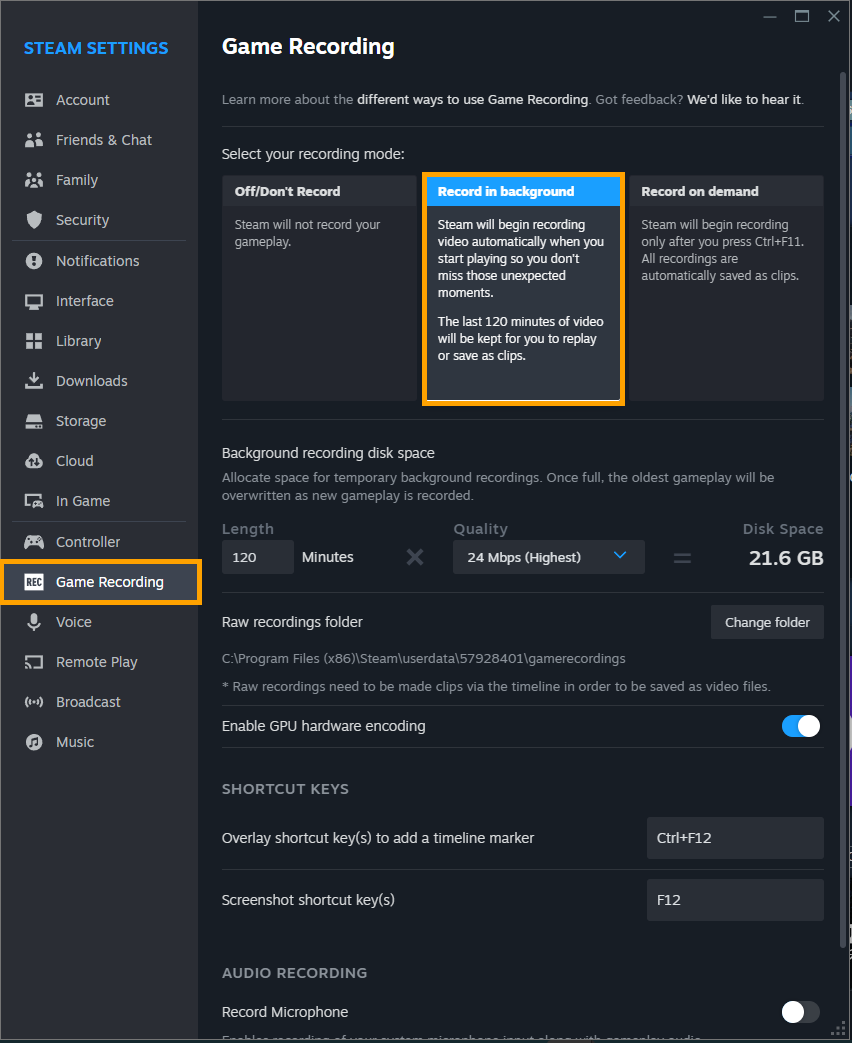
Task: Select the Record on demand mode
Action: click(x=726, y=288)
